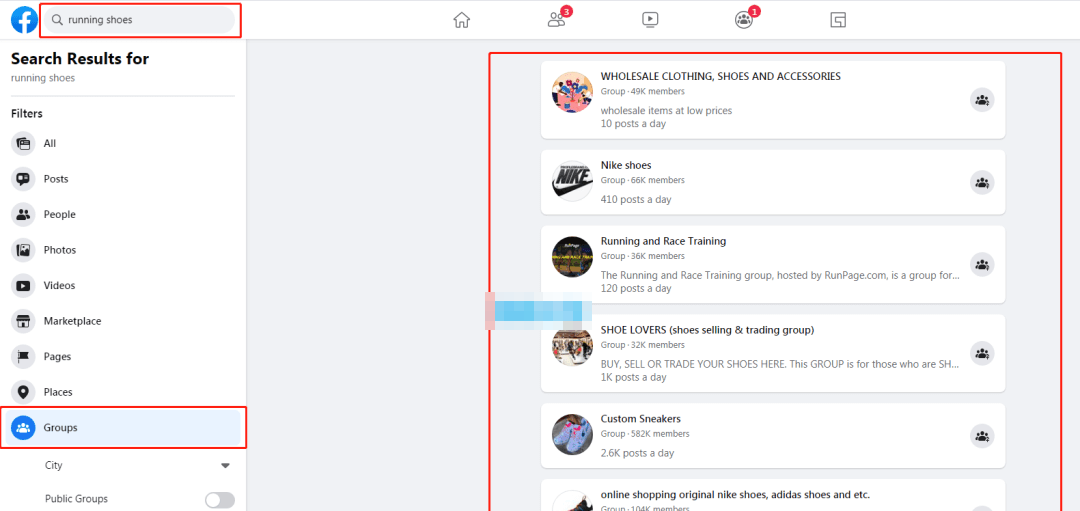Click '10 posts a day' text
1080x511 pixels.
pos(633,124)
